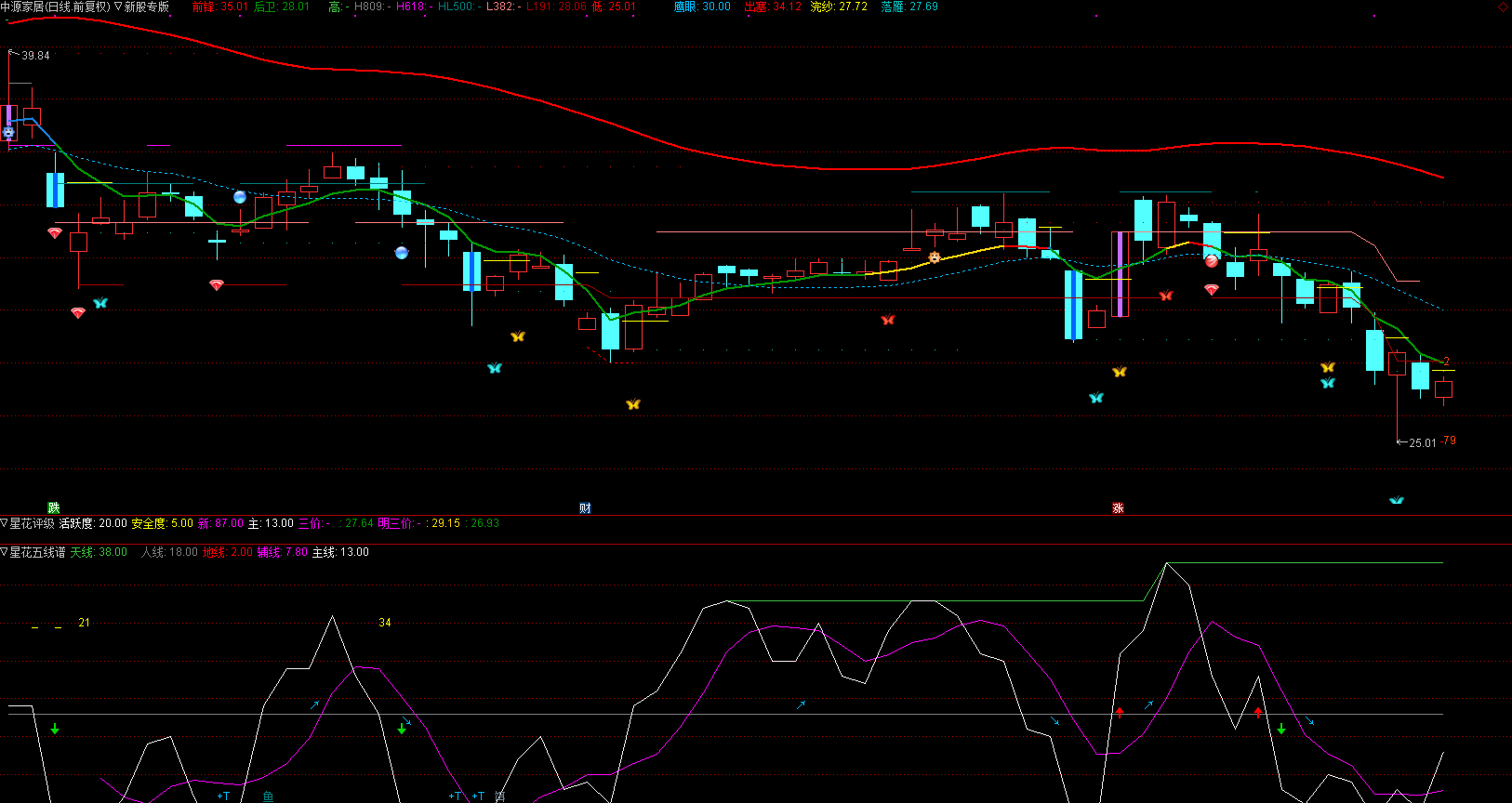Image resolution: width=1512 pixels, height=803 pixels.
Task: Click the 后卫: 28.01 value
Action: [282, 7]
